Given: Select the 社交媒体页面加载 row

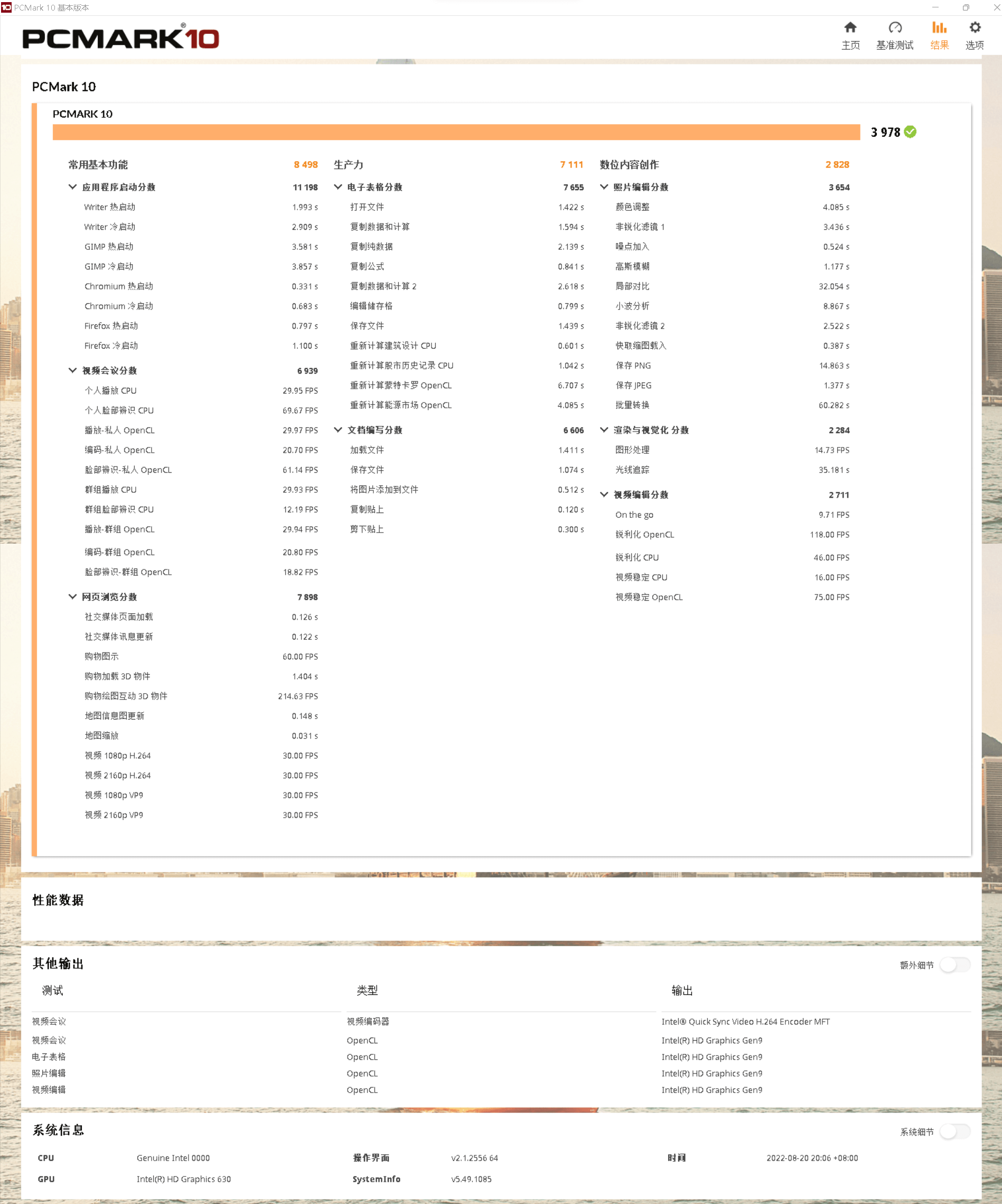Looking at the screenshot, I should (201, 617).
